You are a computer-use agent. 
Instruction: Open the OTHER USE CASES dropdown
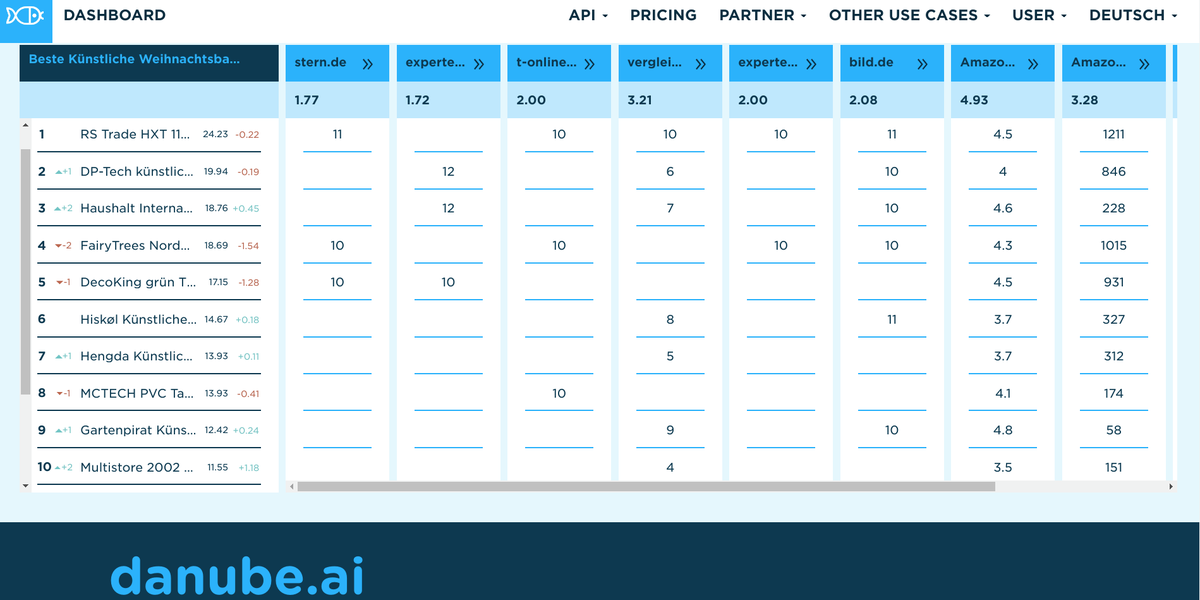[910, 15]
